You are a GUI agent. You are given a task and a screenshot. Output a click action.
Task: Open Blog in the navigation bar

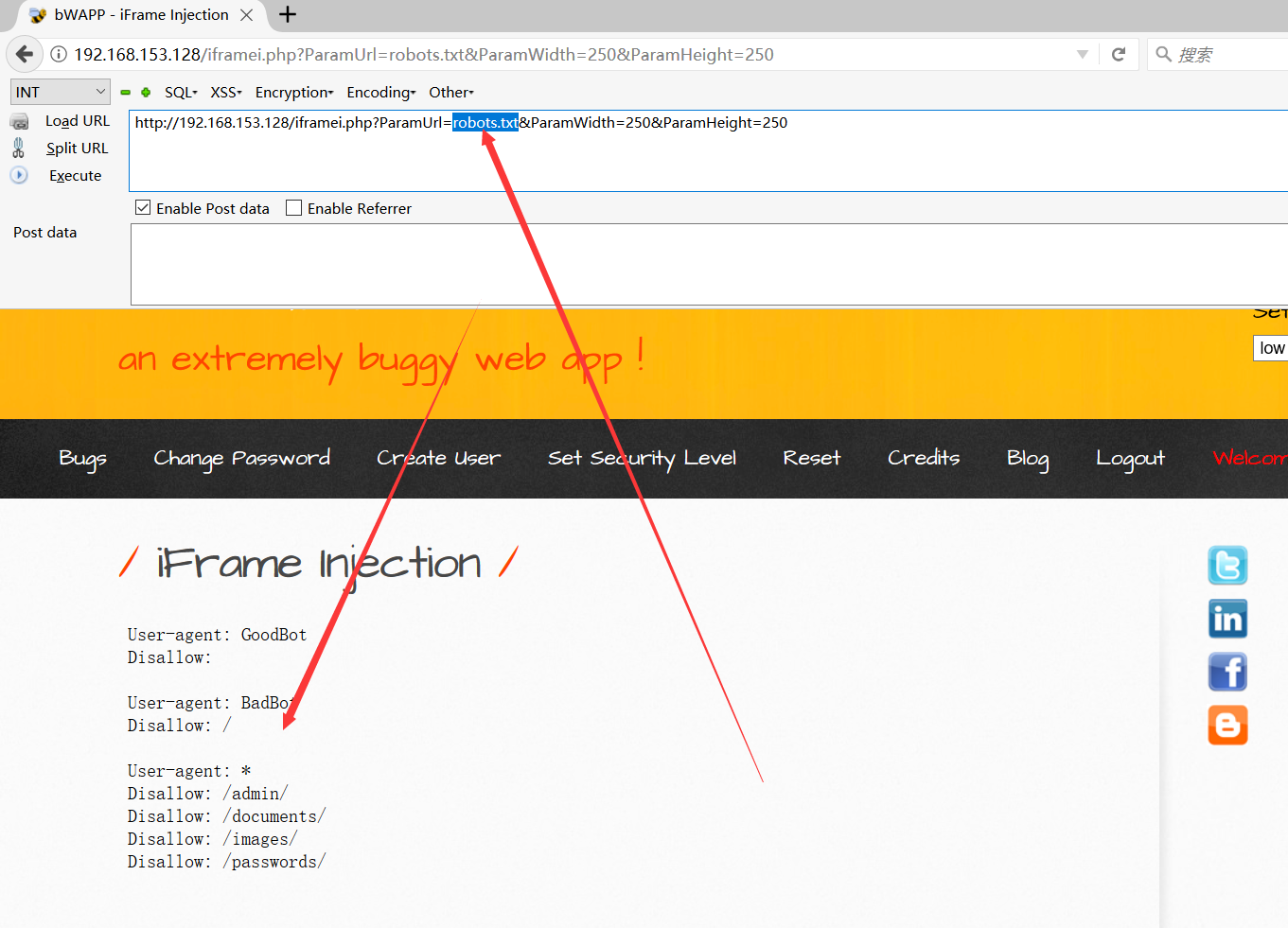(x=1028, y=459)
